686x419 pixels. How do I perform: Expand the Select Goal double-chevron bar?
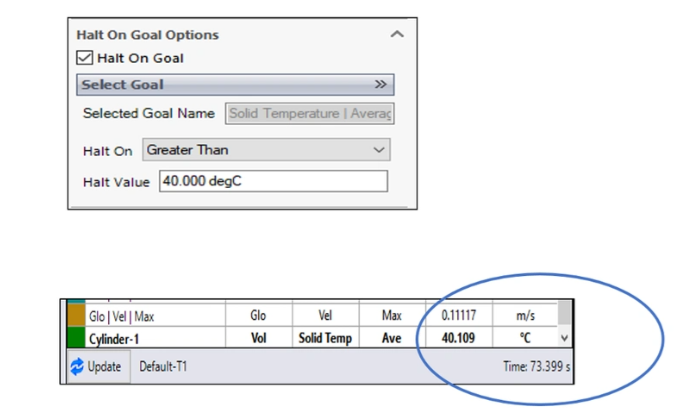[380, 85]
